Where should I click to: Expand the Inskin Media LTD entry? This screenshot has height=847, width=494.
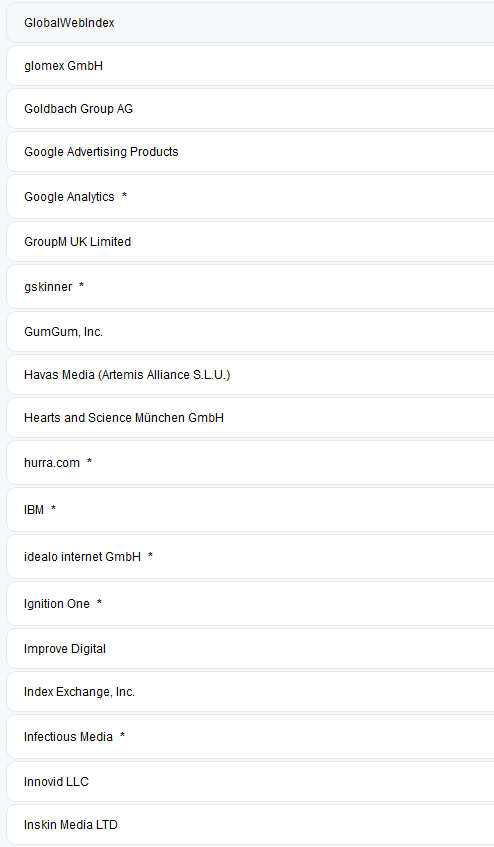pyautogui.click(x=250, y=824)
